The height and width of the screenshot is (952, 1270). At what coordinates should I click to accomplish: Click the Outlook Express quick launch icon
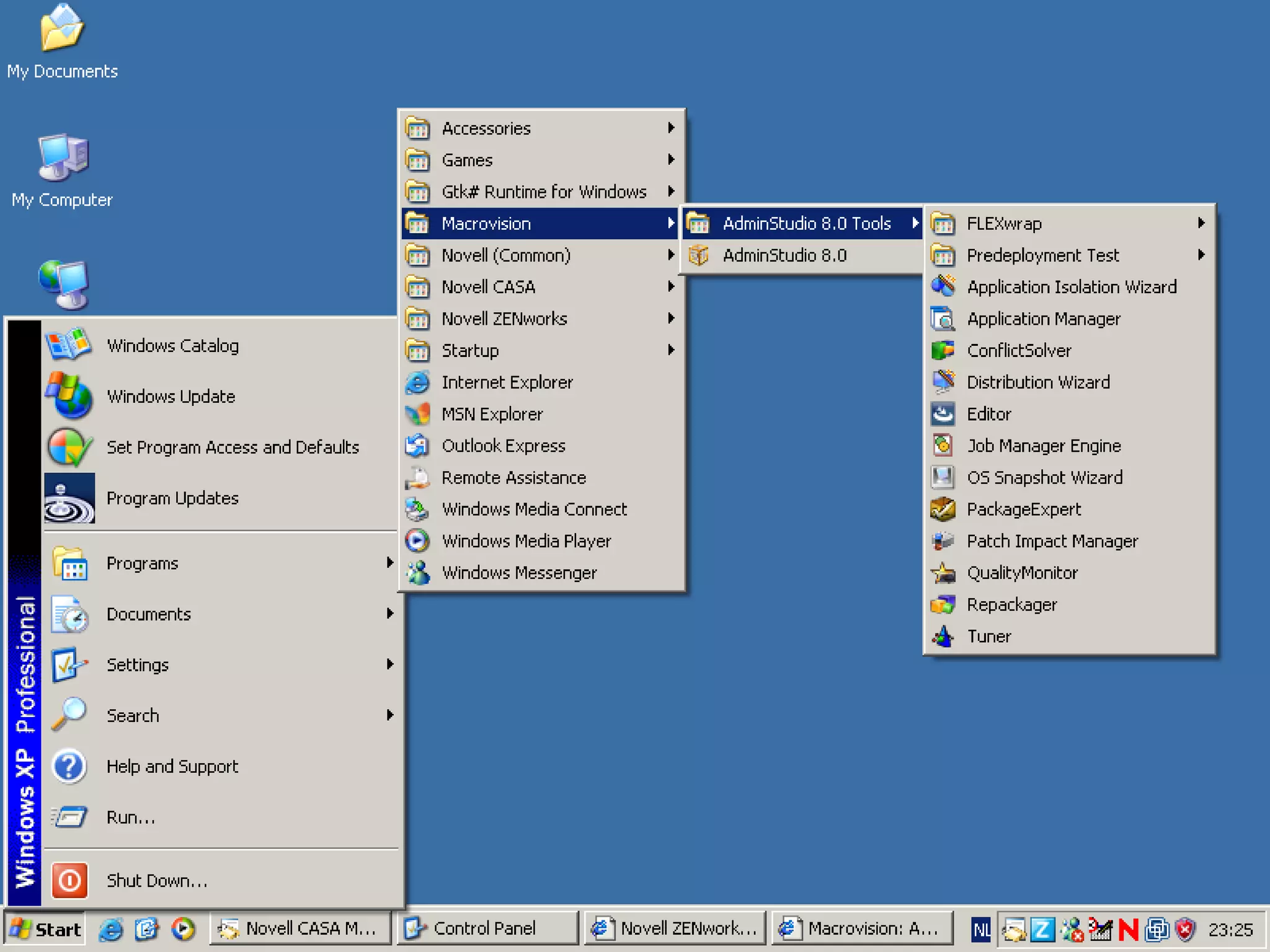(147, 928)
